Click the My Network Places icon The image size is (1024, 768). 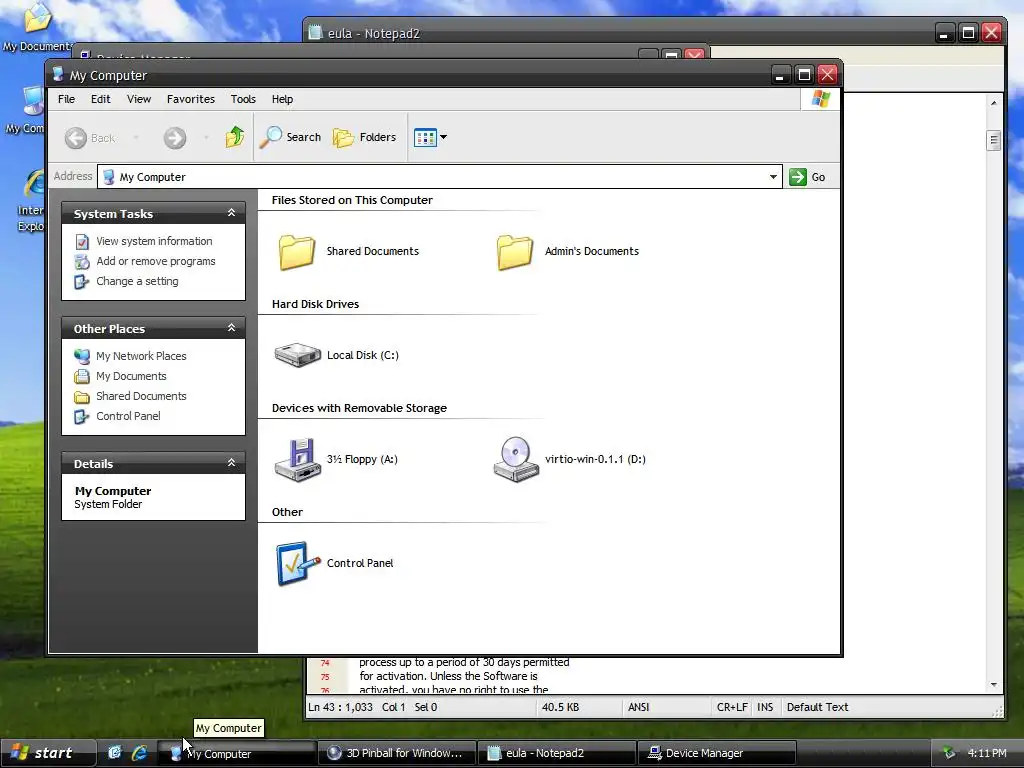(x=82, y=357)
